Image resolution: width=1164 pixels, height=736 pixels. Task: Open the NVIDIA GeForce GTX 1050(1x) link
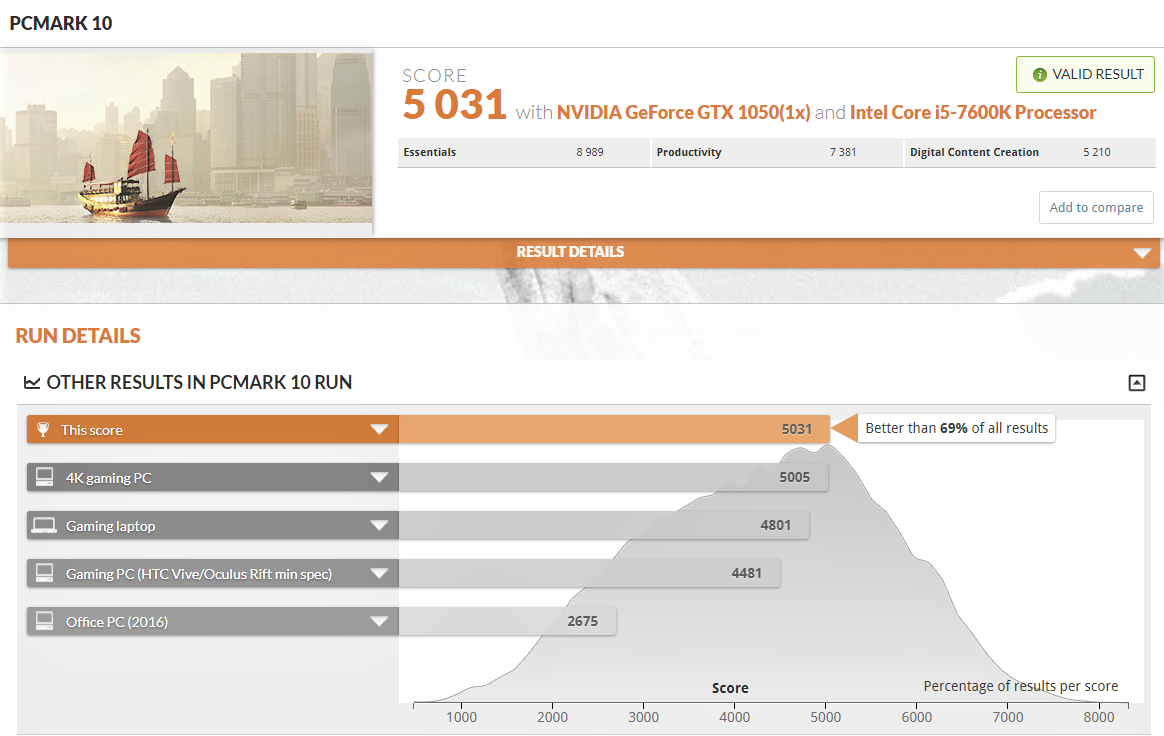click(x=683, y=112)
